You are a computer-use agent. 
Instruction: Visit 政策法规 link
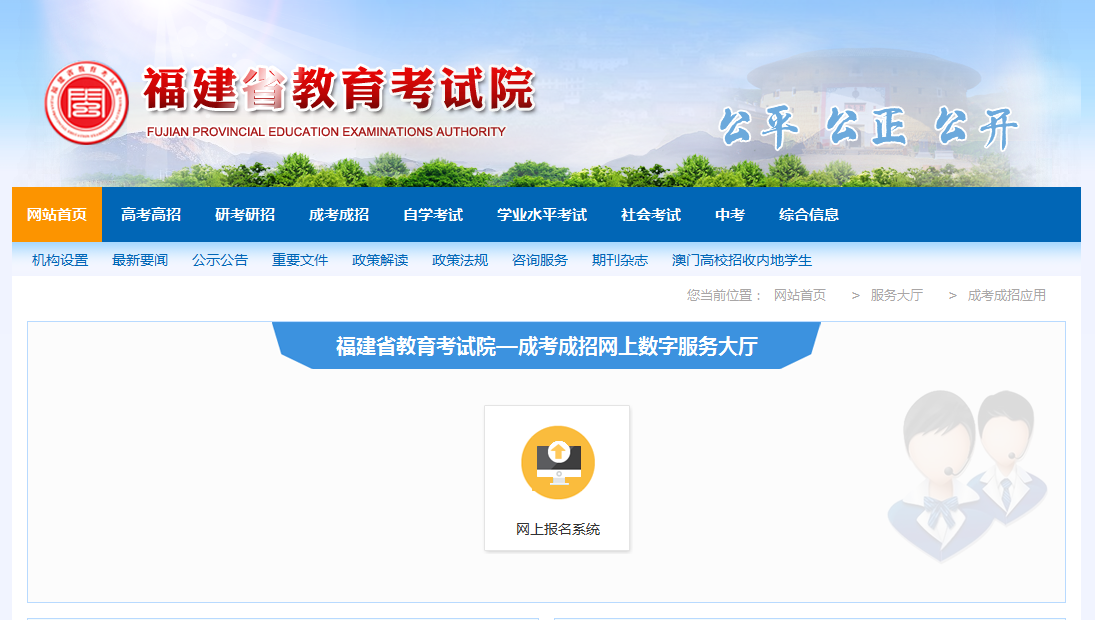pos(460,260)
